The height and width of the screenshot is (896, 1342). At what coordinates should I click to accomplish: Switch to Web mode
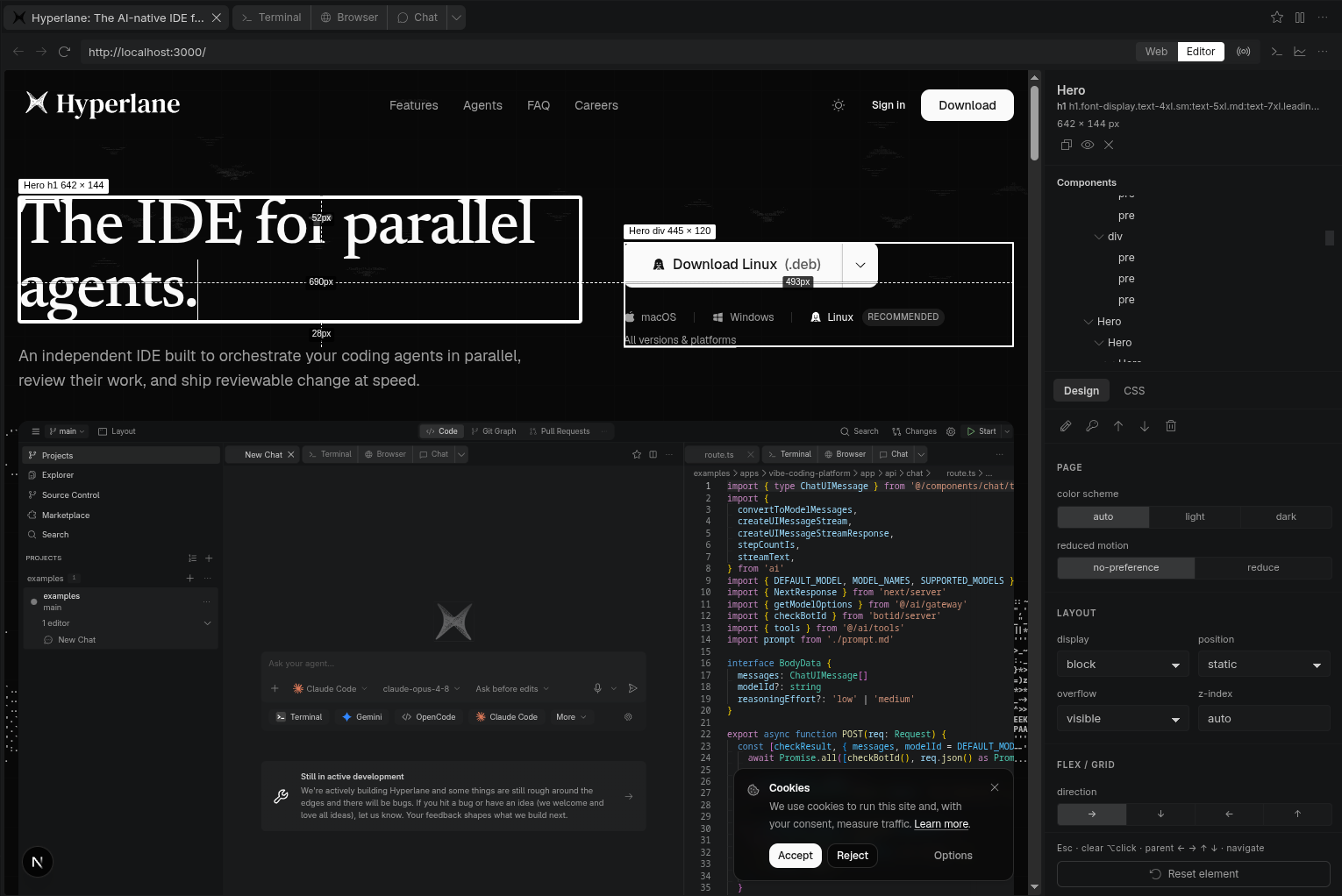pos(1156,52)
